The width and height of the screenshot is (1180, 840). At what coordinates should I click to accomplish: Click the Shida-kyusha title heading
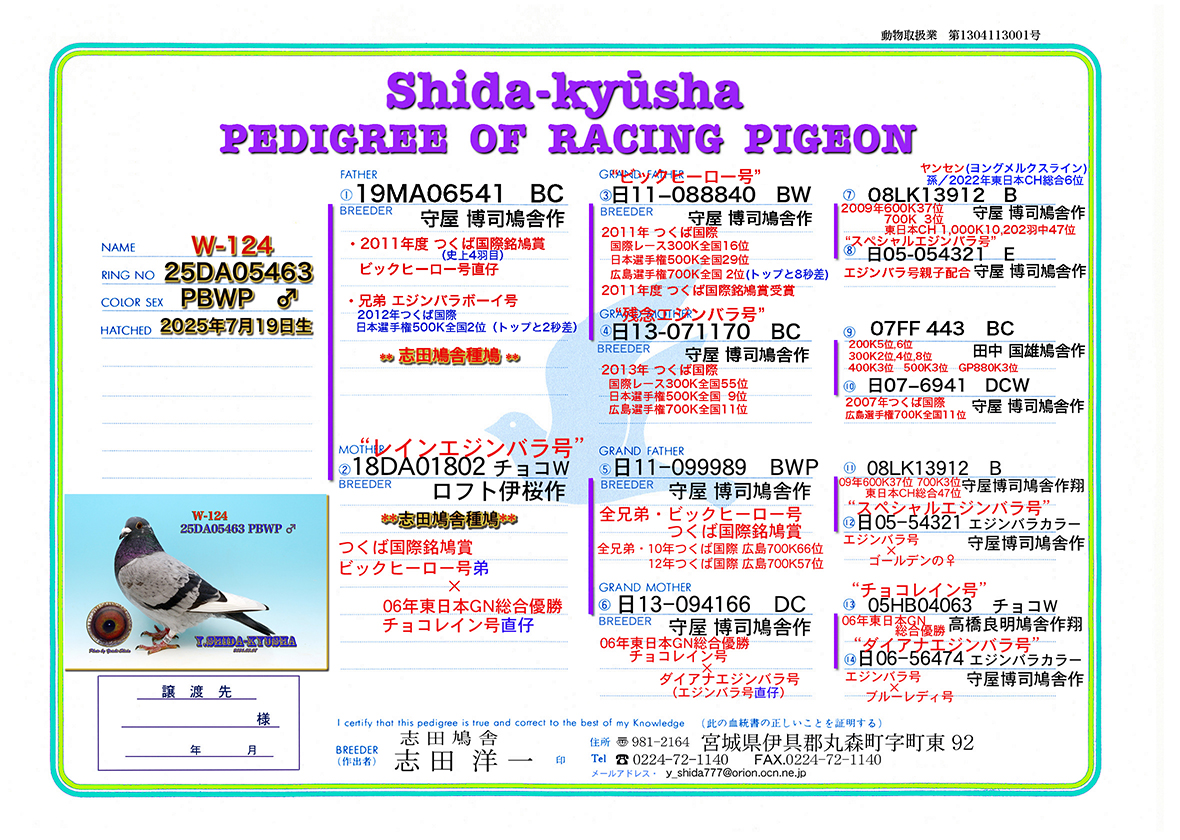pyautogui.click(x=564, y=92)
